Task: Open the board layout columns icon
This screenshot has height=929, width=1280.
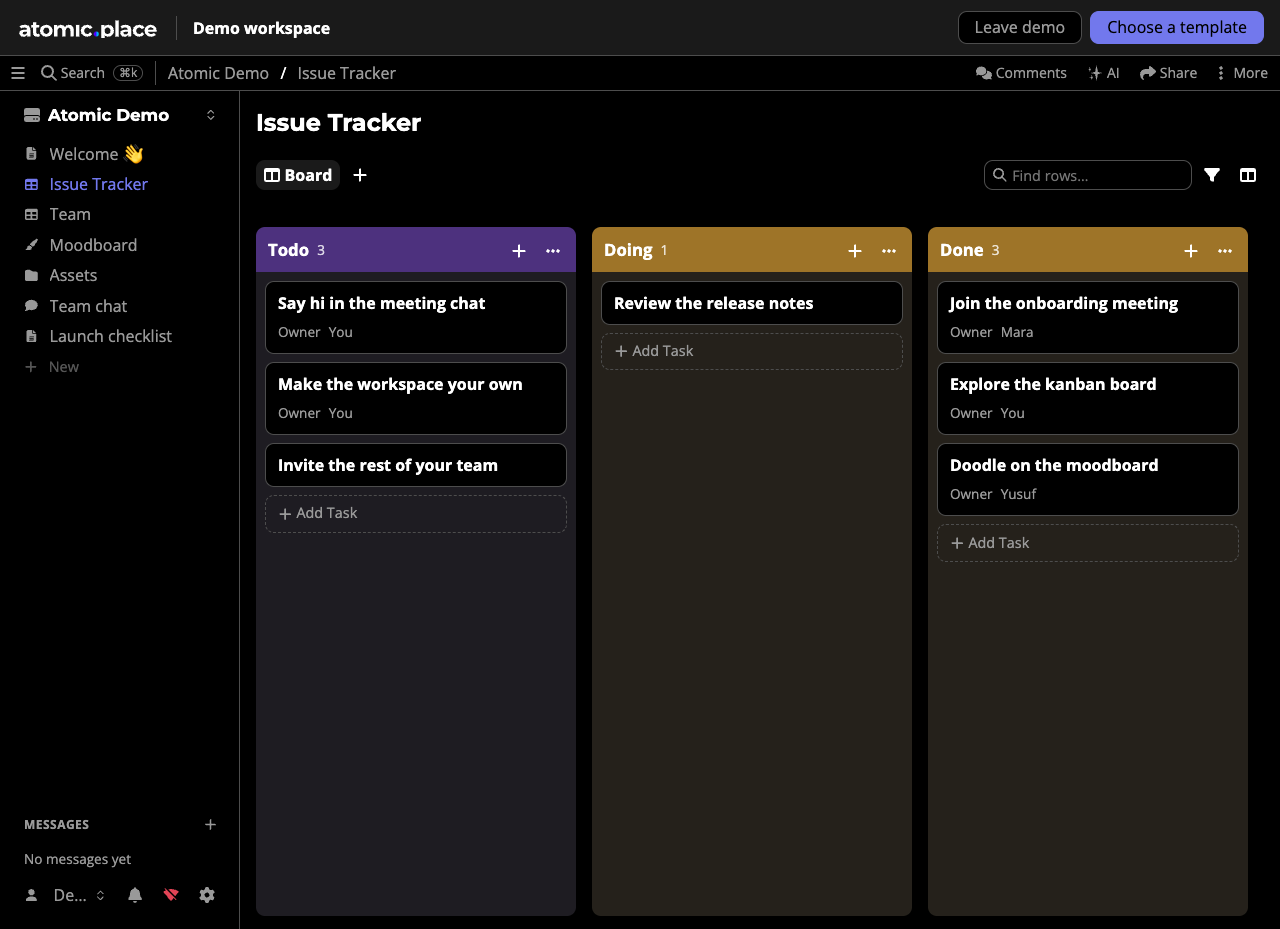Action: 1248,175
